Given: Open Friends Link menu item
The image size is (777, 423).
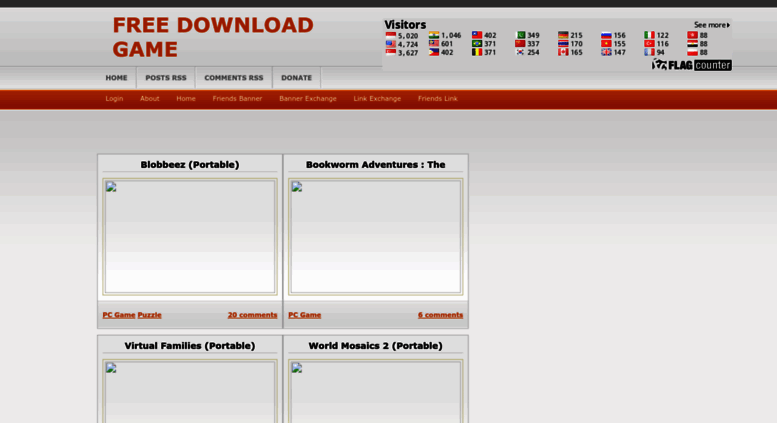Looking at the screenshot, I should (438, 99).
